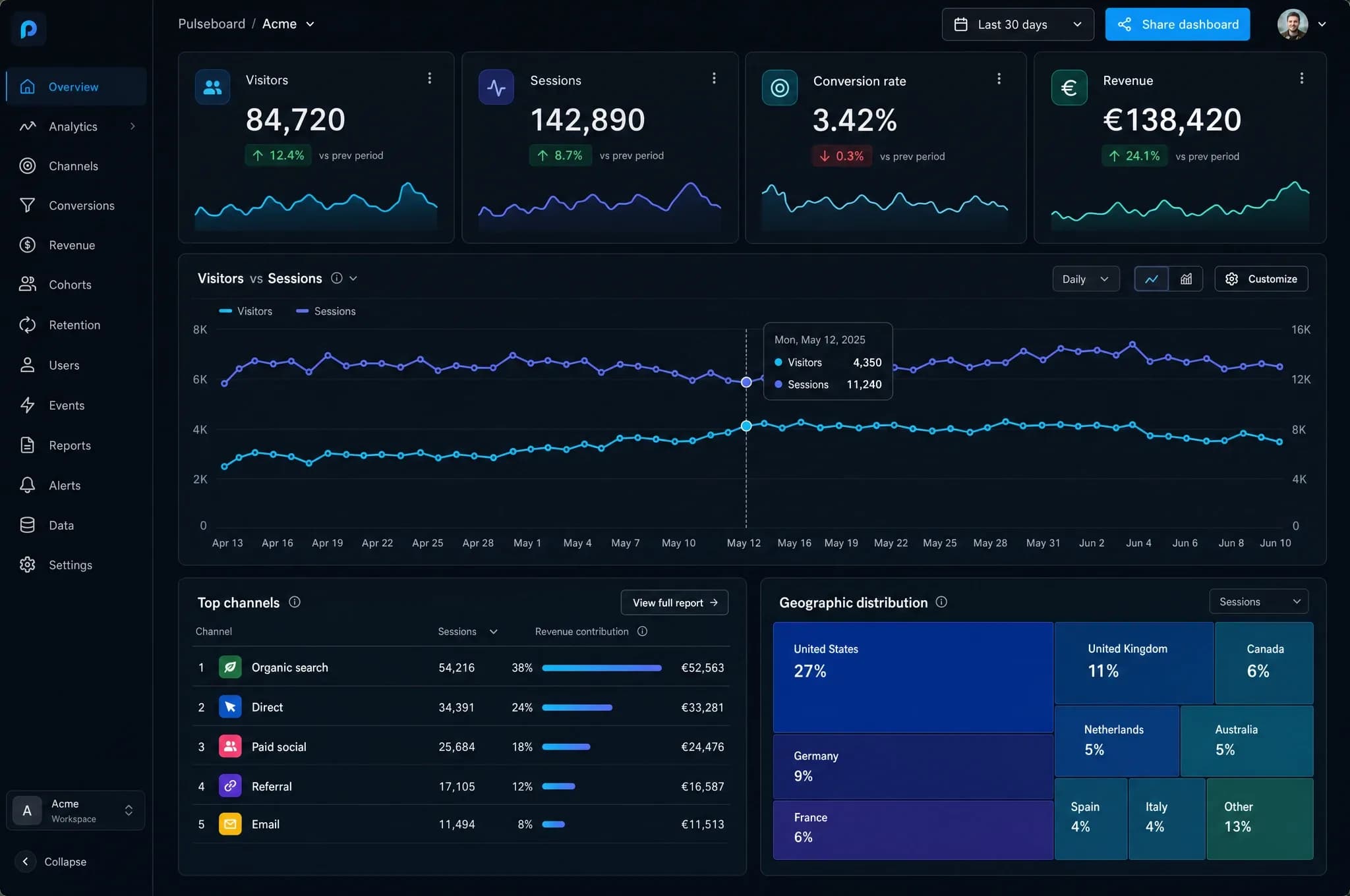Click the Organic search leaf icon
Screen dimensions: 1350x896
click(x=230, y=667)
